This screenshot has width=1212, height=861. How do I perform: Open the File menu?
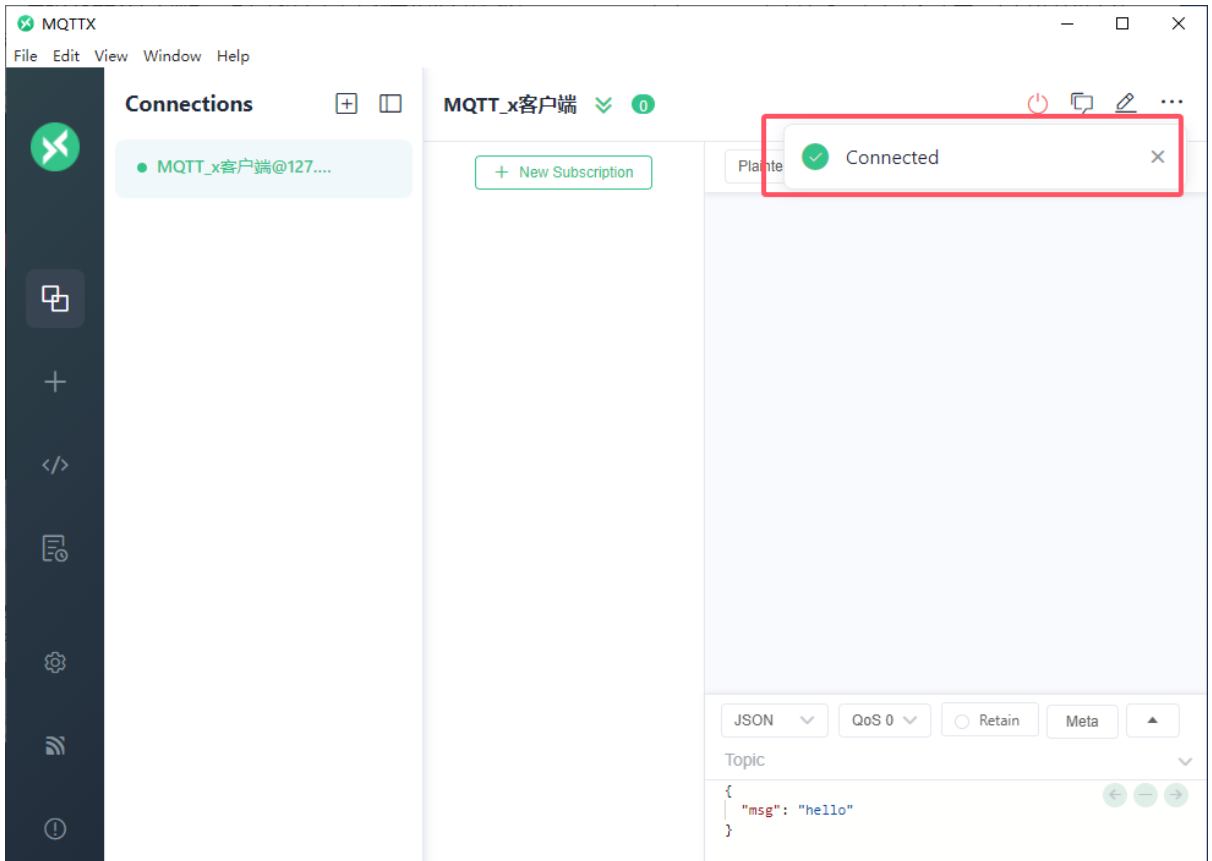(25, 56)
